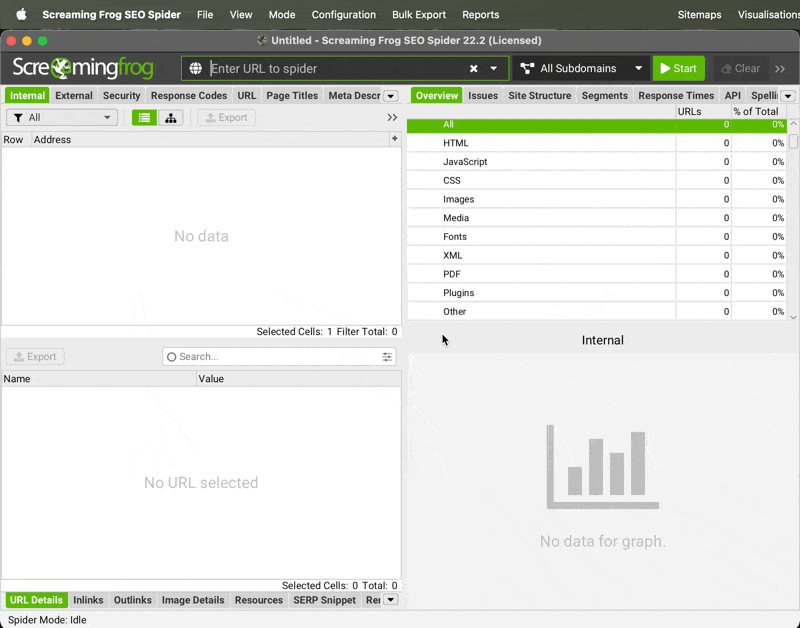Image resolution: width=800 pixels, height=628 pixels.
Task: Select the Inlinks bottom tab
Action: [x=88, y=600]
